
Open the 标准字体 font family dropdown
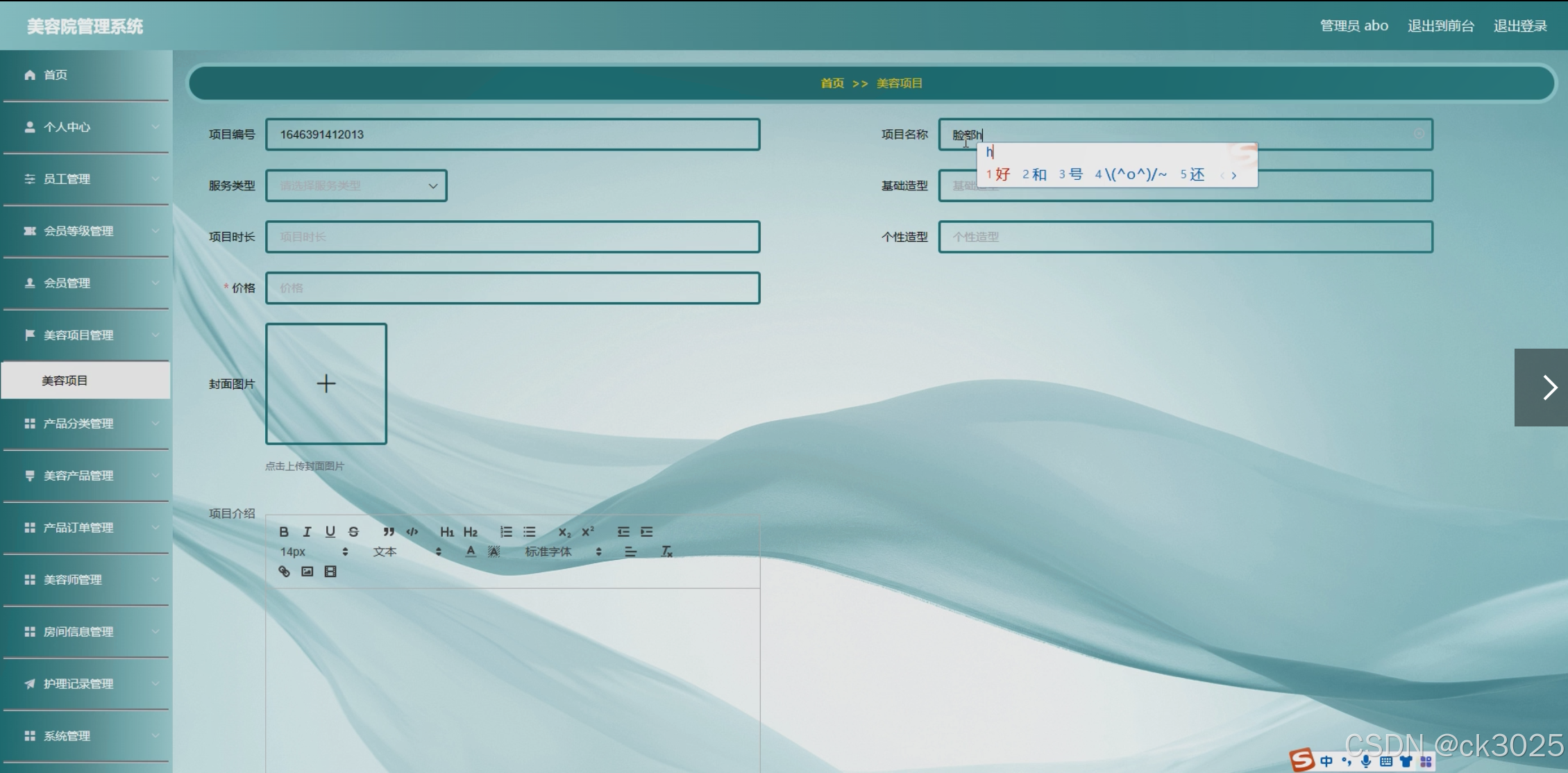coord(562,551)
